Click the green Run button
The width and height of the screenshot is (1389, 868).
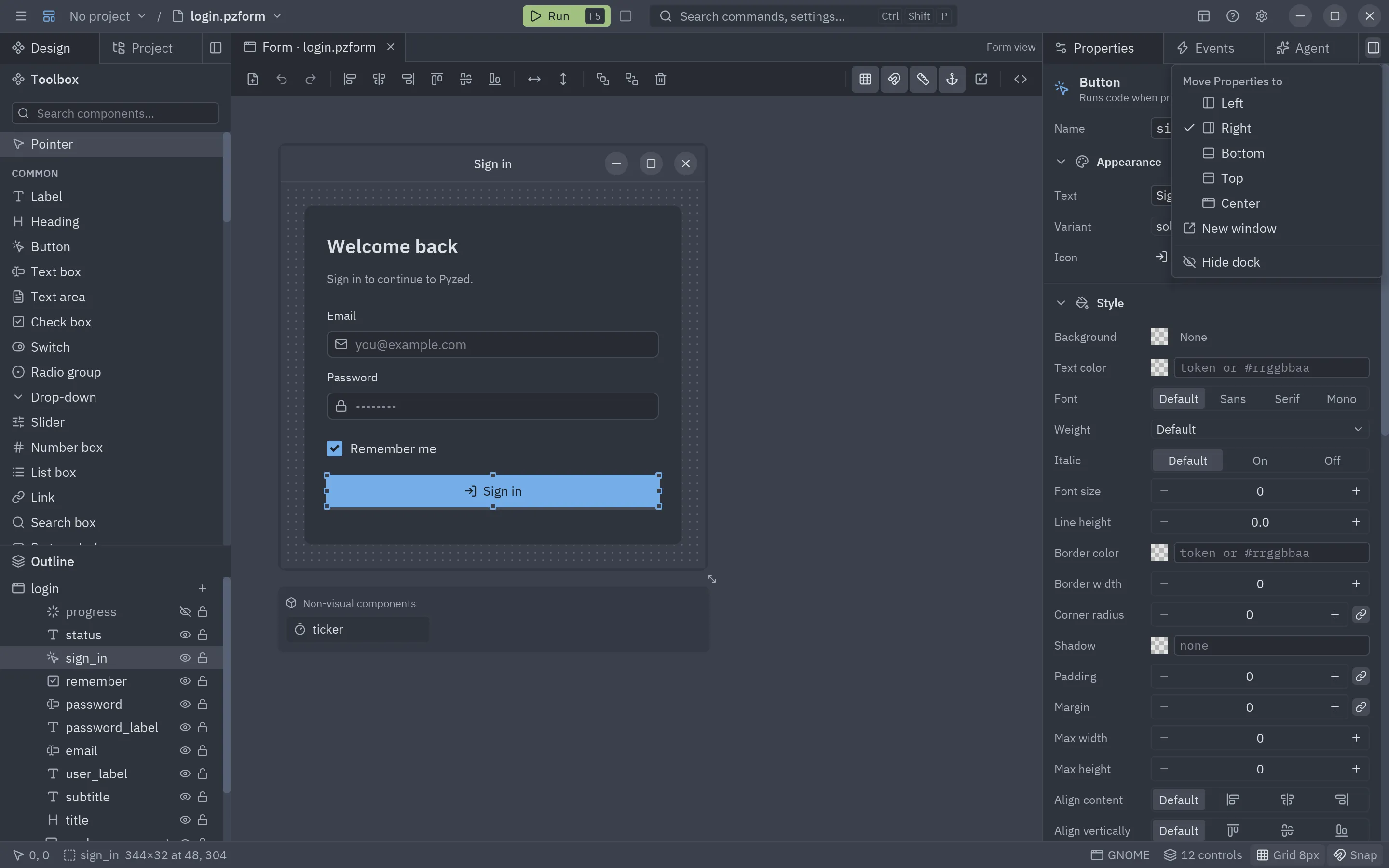tap(566, 16)
